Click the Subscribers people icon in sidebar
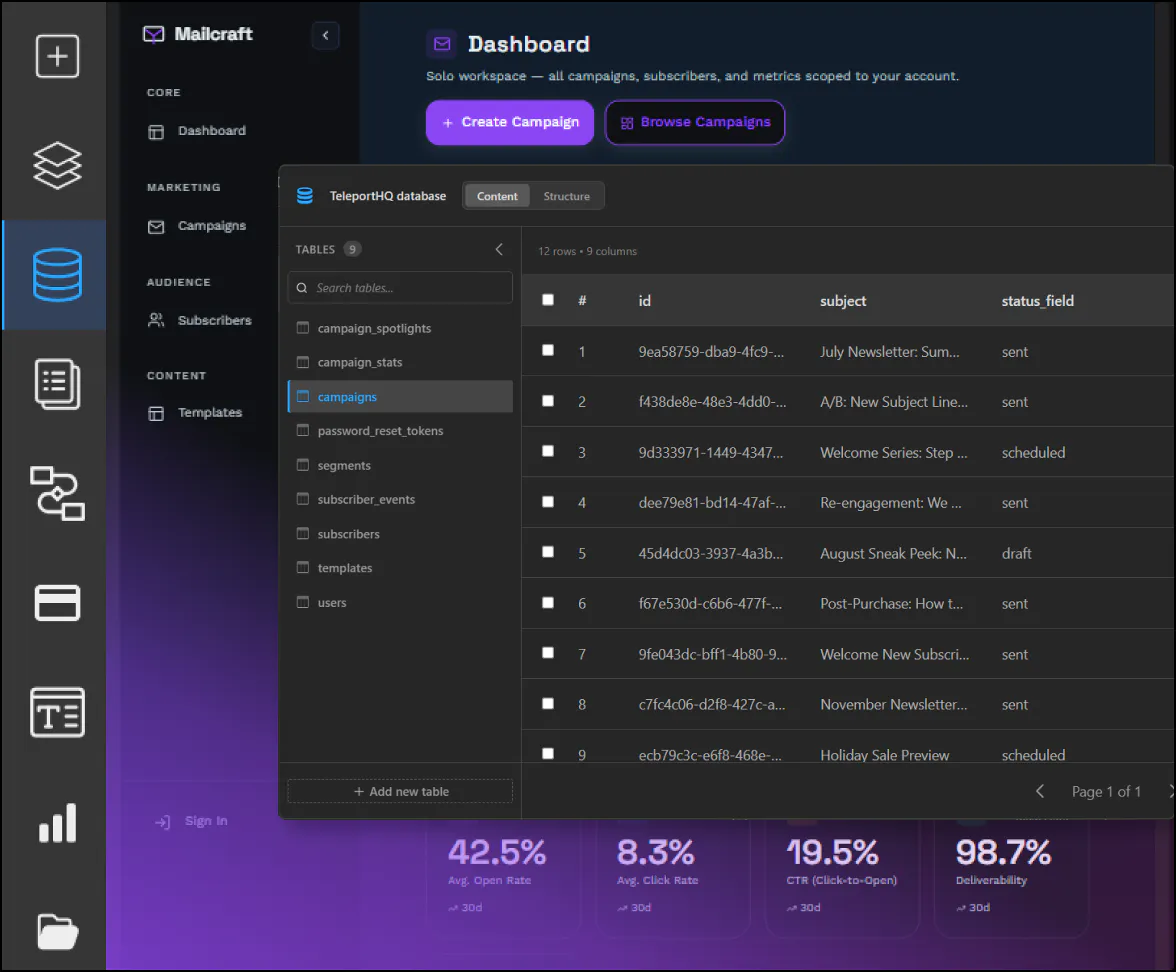Image resolution: width=1176 pixels, height=972 pixels. click(156, 320)
